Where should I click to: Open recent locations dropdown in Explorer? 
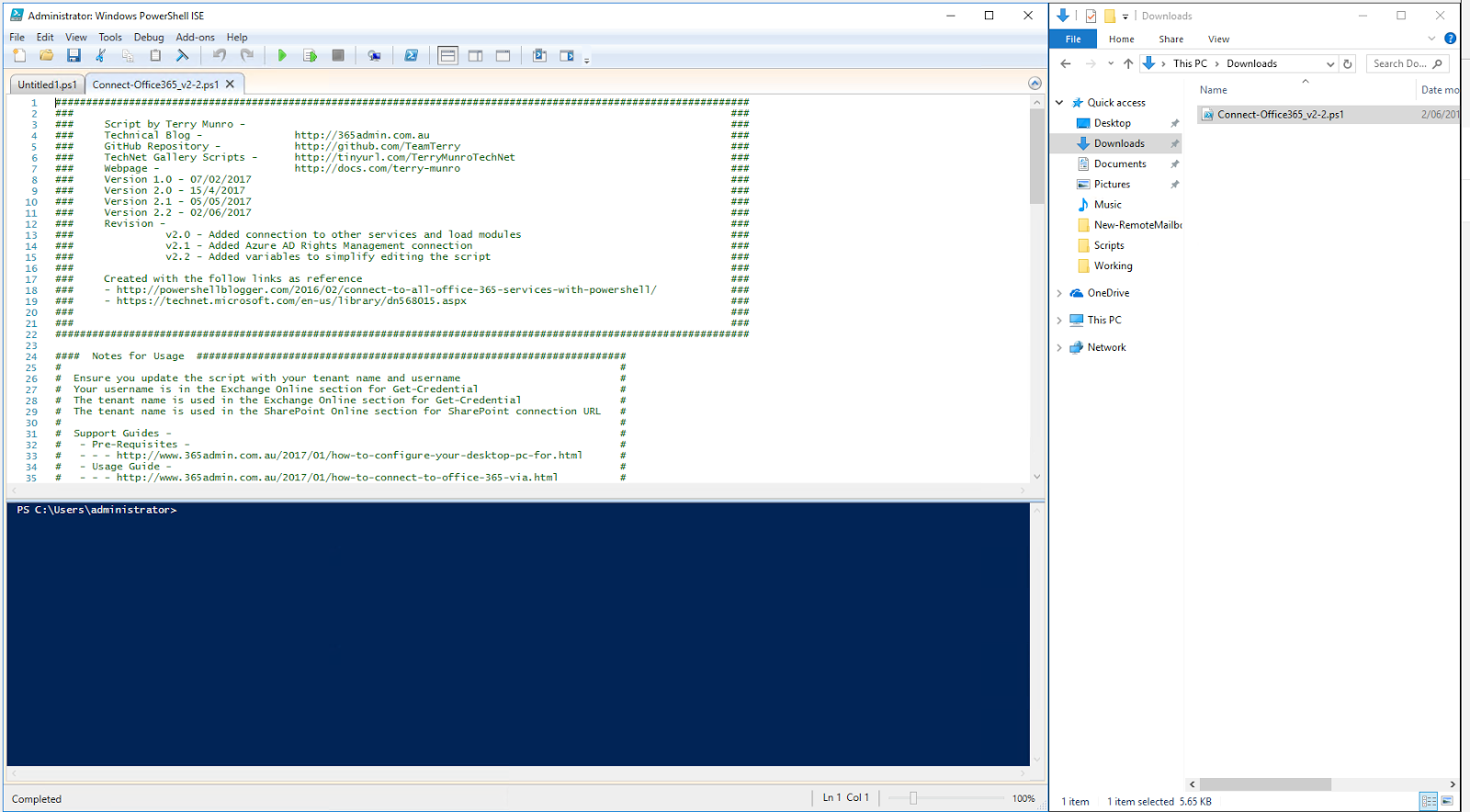pyautogui.click(x=1111, y=63)
